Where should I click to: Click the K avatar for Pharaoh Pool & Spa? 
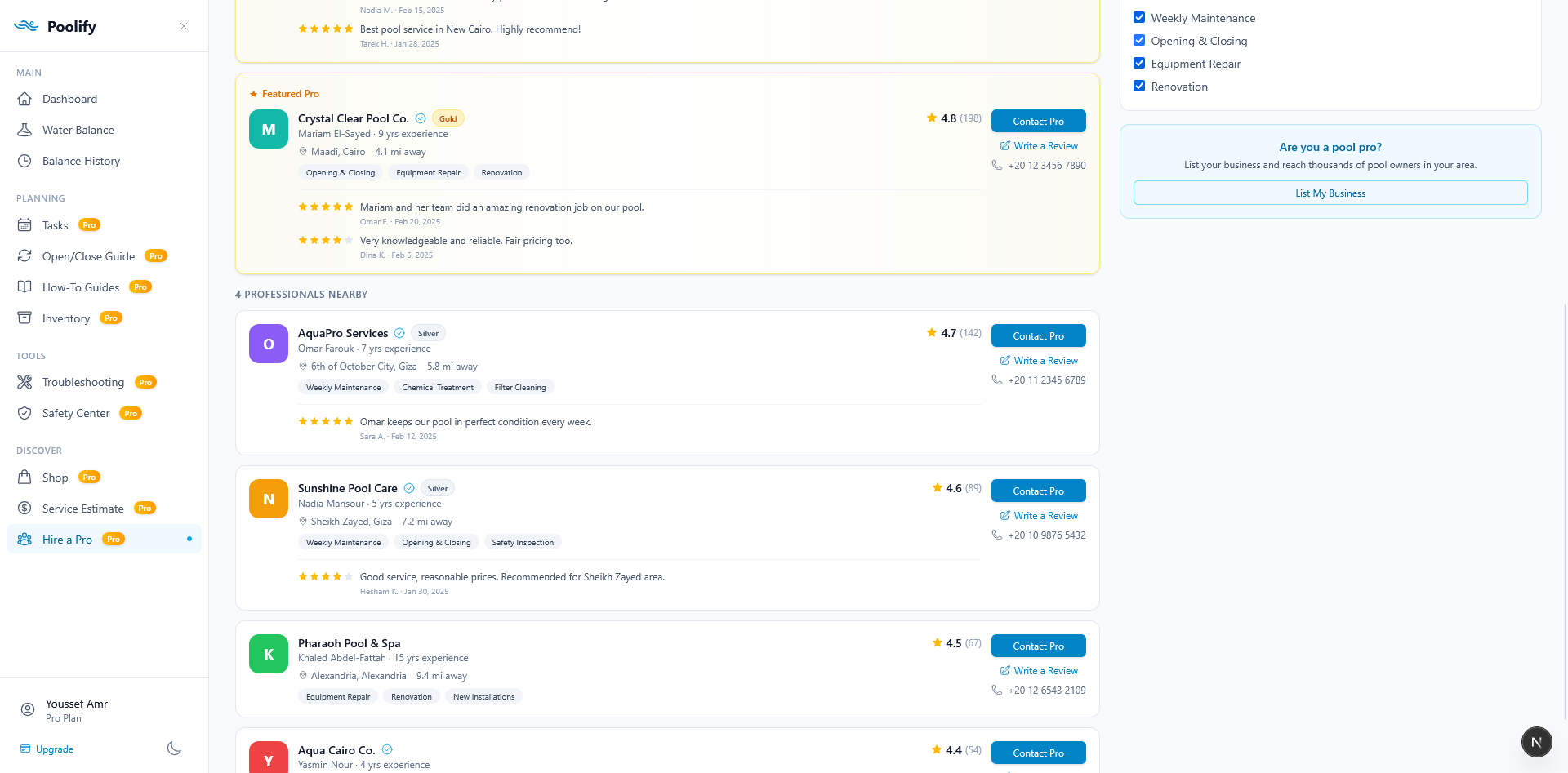tap(269, 654)
